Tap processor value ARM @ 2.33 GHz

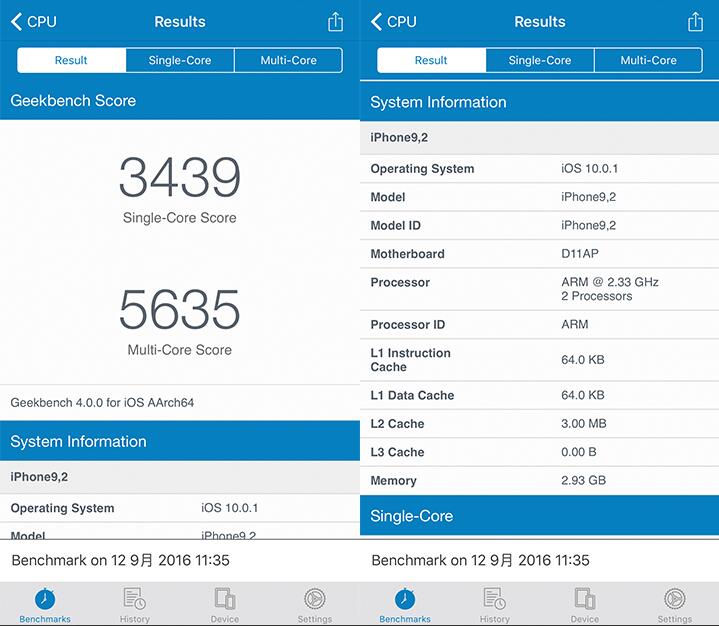610,282
